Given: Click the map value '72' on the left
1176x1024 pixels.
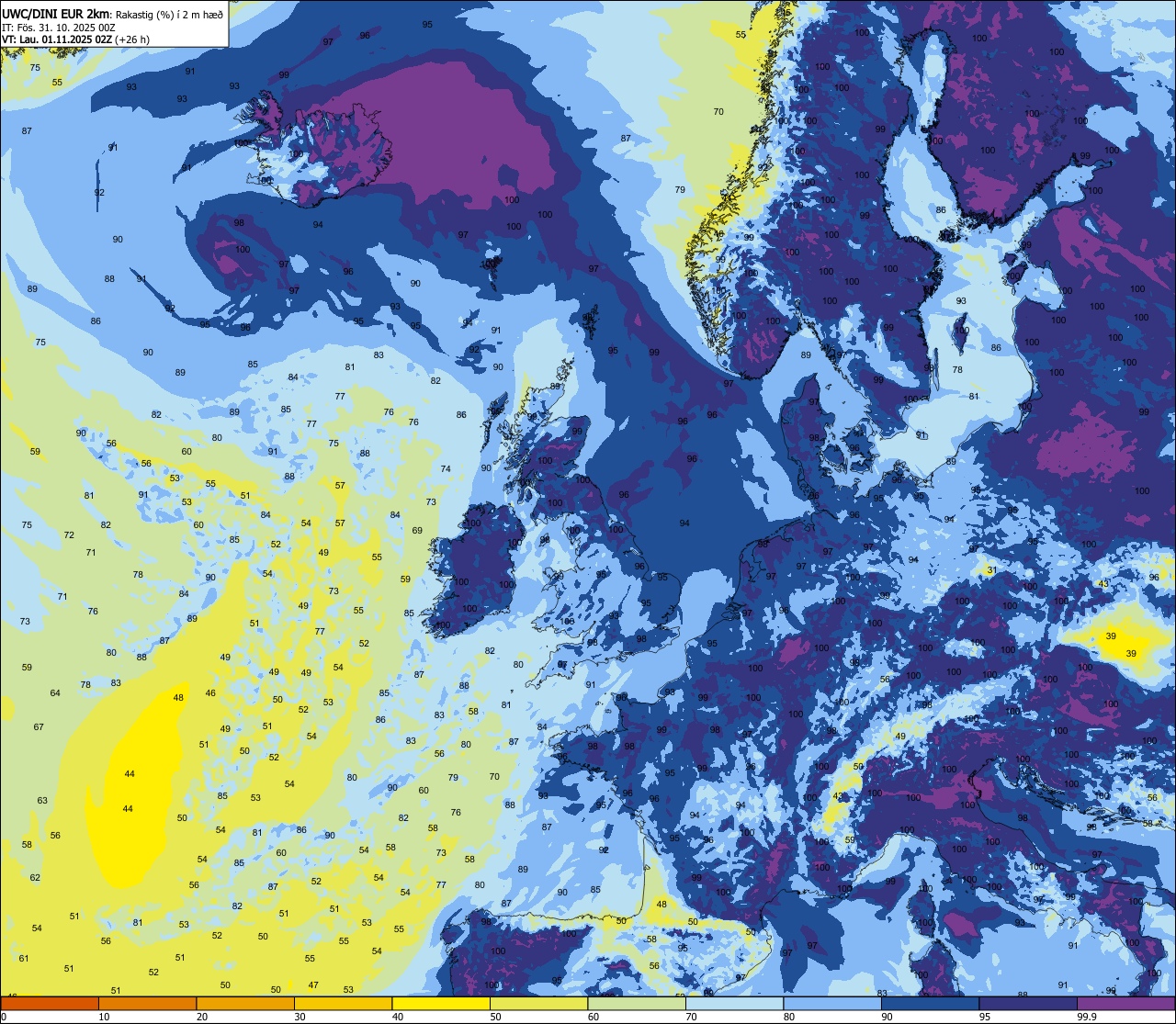Looking at the screenshot, I should click(x=69, y=535).
